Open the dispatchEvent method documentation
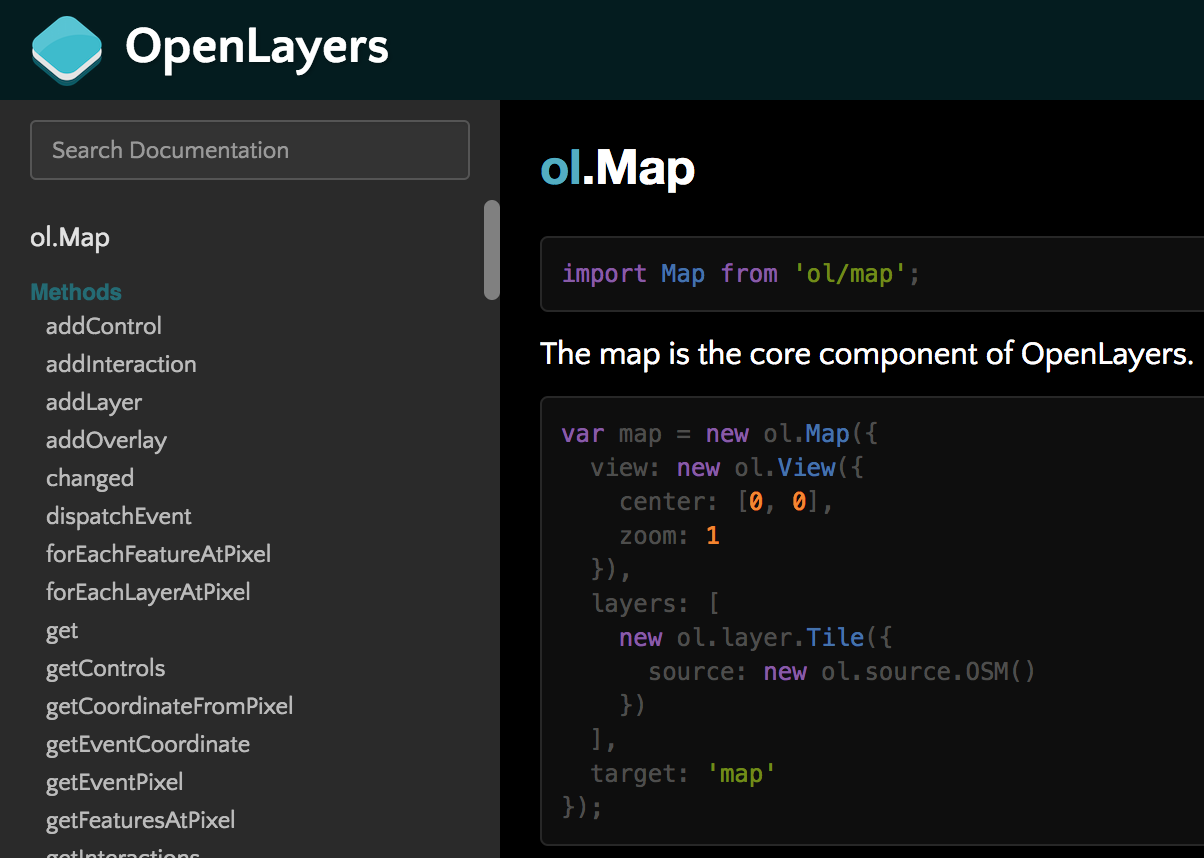 pos(118,516)
